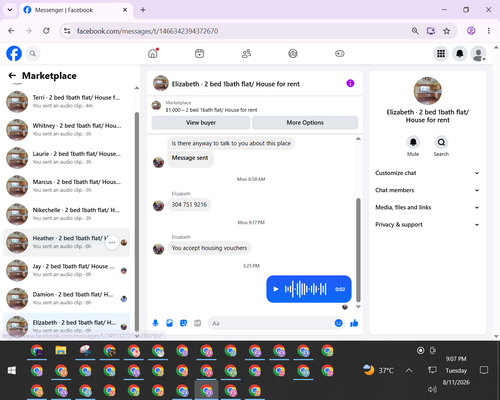500x400 pixels.
Task: Open Chrome three-dot menu
Action: click(489, 31)
